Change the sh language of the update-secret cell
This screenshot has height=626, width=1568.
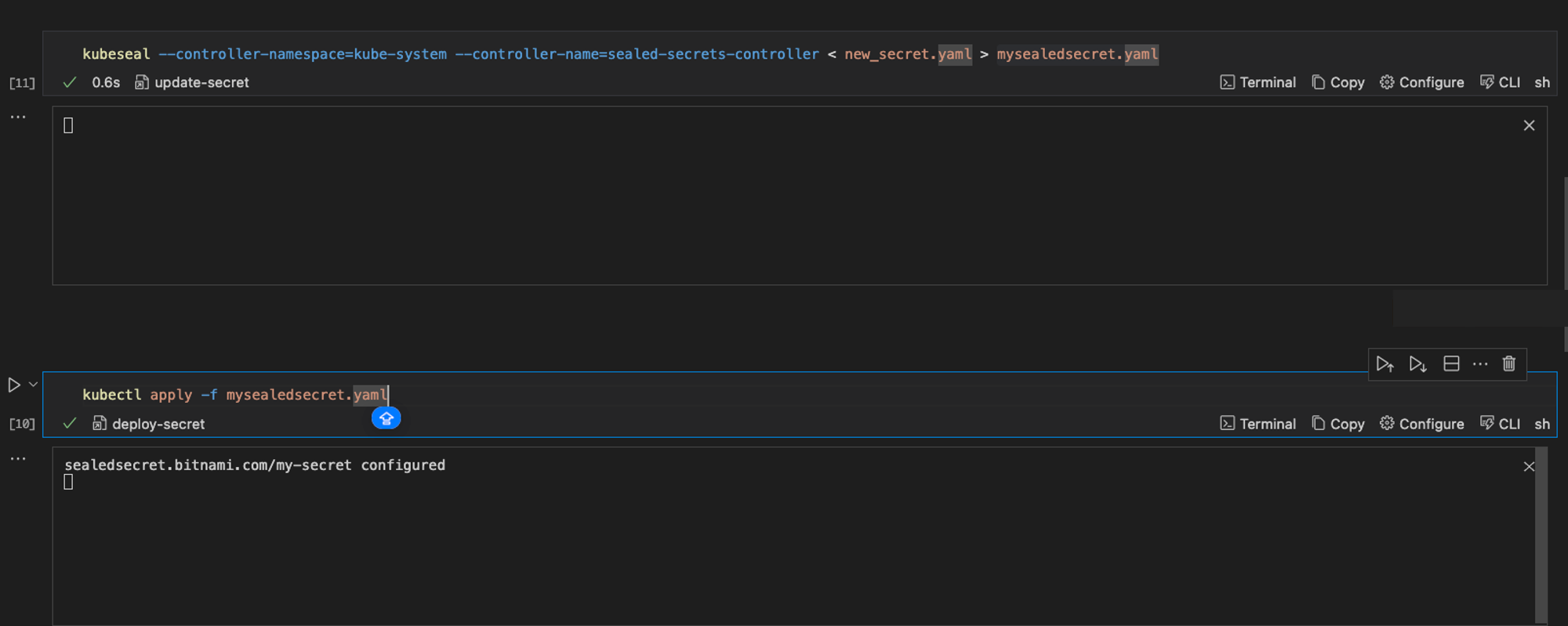click(x=1542, y=82)
